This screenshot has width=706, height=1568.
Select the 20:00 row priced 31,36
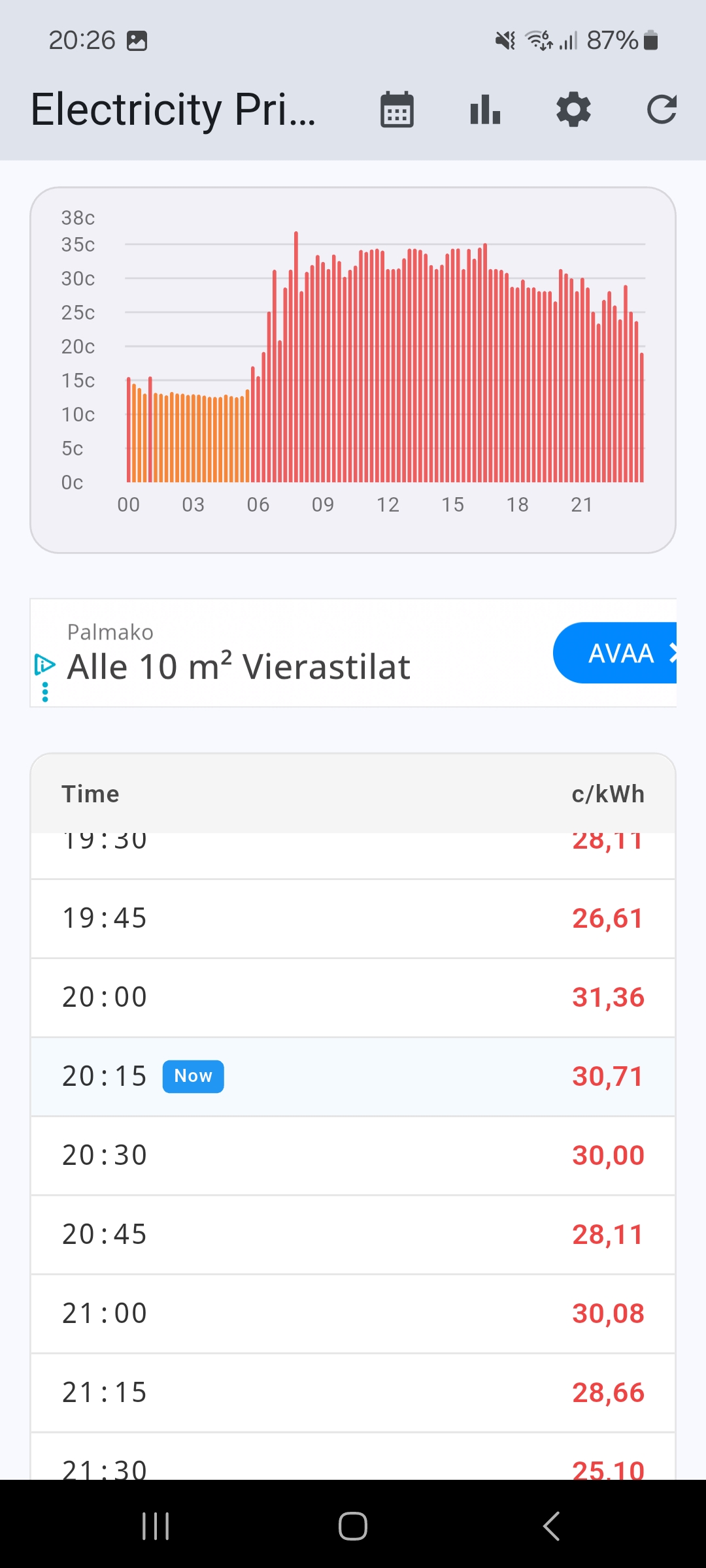353,997
